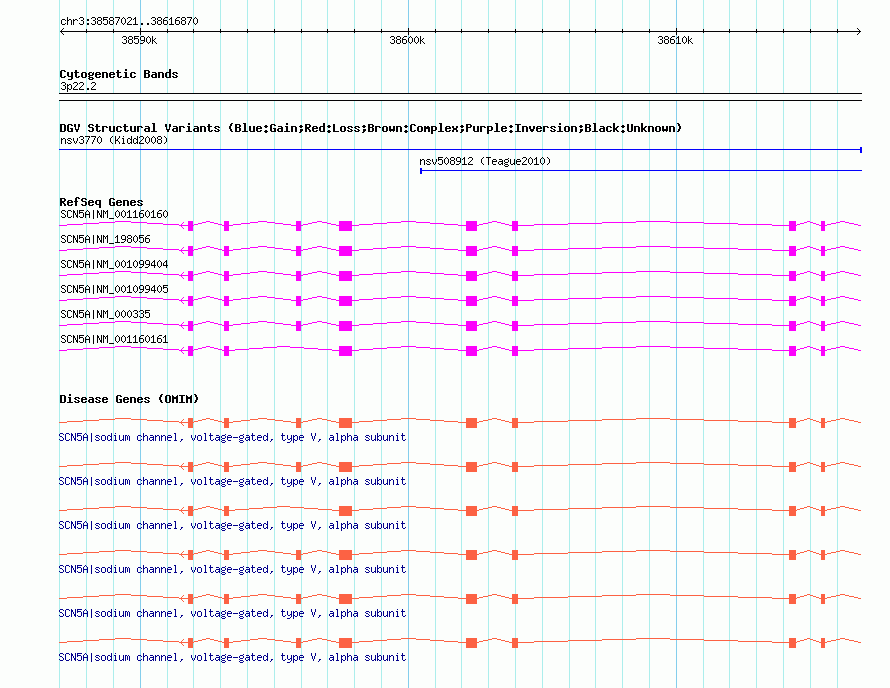
Task: Click the widest exon box of NM_198056
Action: tap(345, 251)
